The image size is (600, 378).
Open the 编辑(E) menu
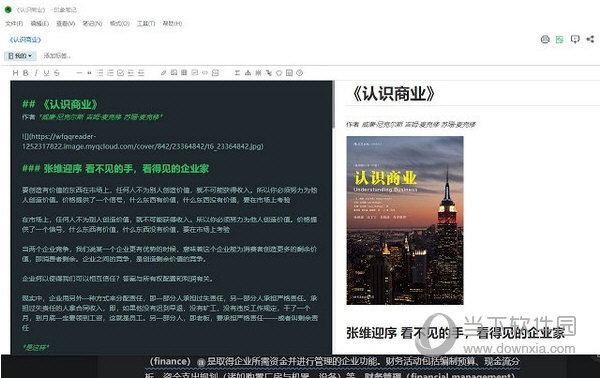(x=40, y=23)
